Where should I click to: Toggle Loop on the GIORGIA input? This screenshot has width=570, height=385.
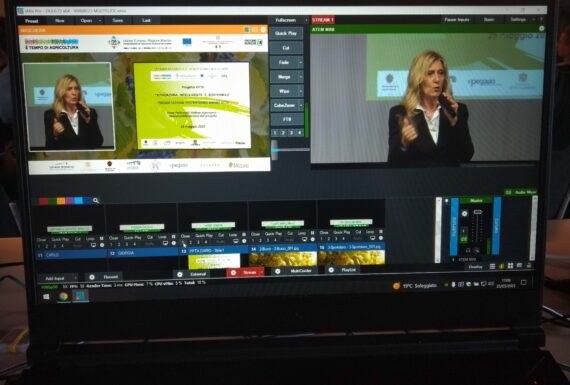click(162, 237)
